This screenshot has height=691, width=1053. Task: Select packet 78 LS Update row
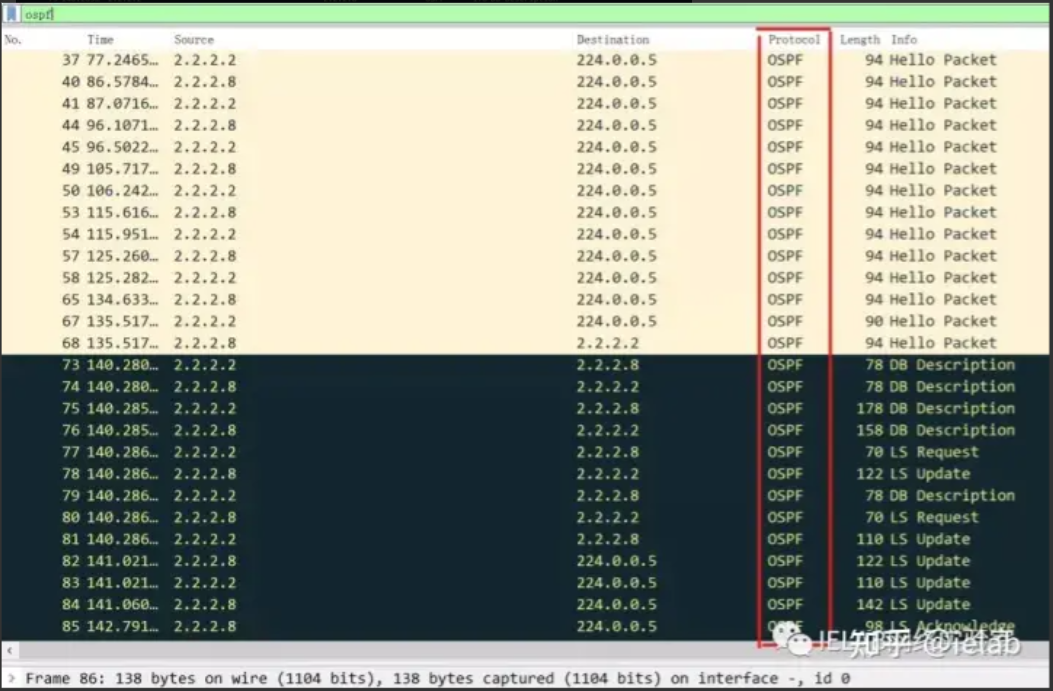point(525,474)
